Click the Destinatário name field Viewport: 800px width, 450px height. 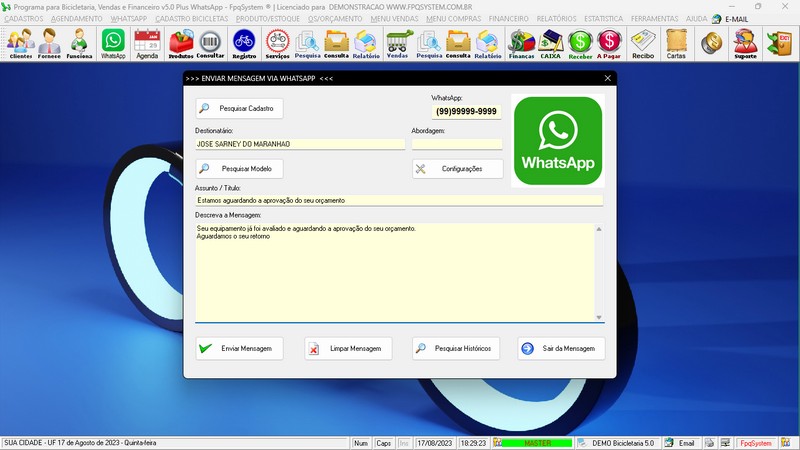[x=300, y=144]
